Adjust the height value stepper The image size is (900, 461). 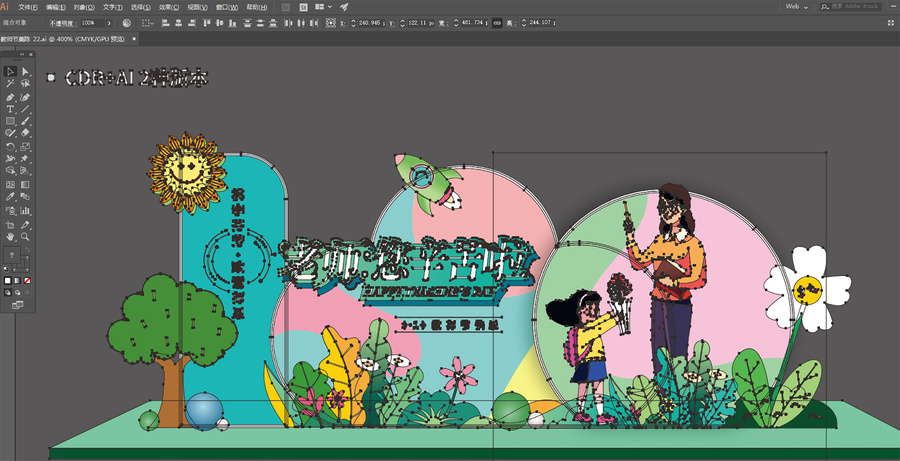pos(523,23)
